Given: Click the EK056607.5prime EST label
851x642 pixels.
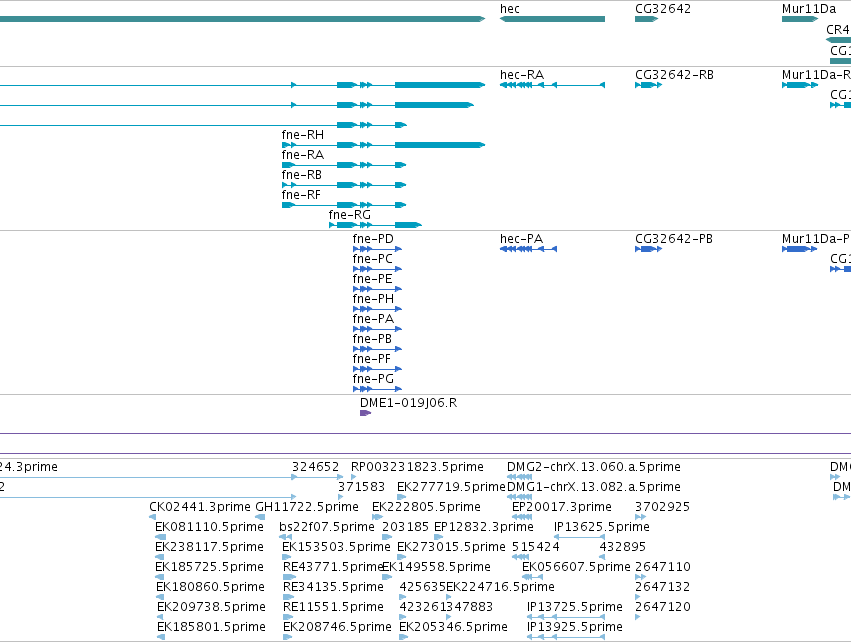Looking at the screenshot, I should (576, 568).
